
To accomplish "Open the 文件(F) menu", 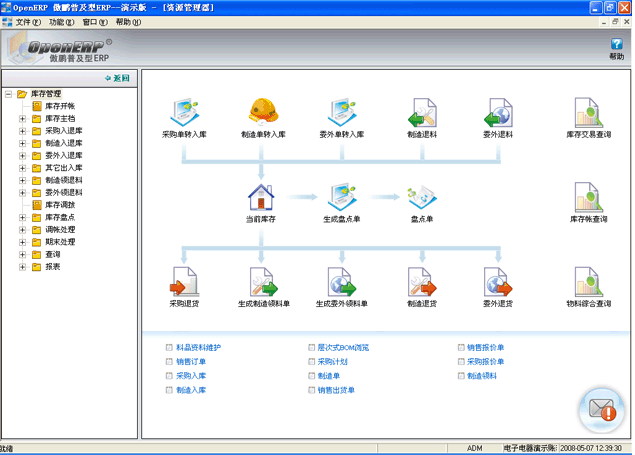I will click(28, 21).
